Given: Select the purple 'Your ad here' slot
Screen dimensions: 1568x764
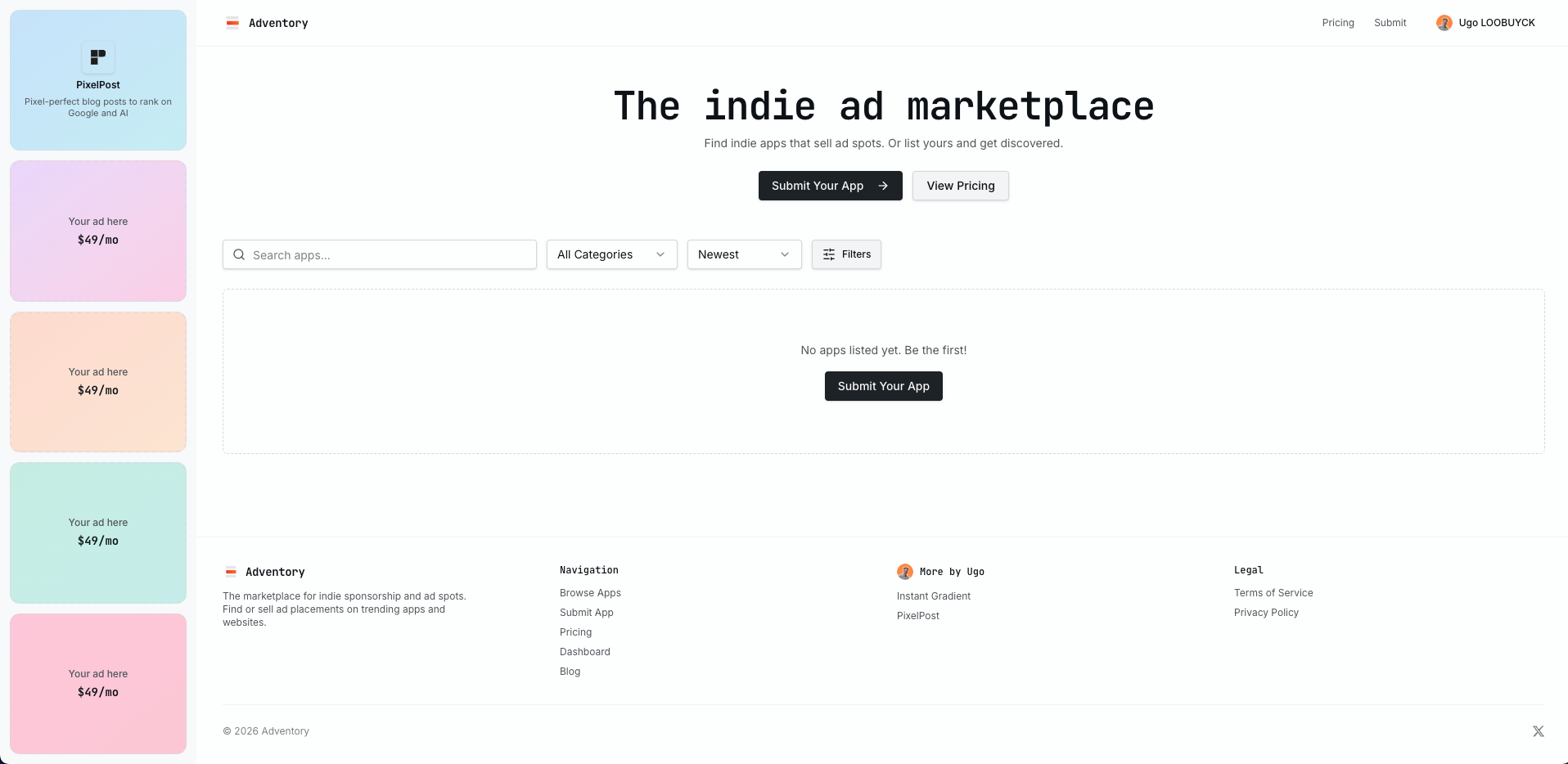Looking at the screenshot, I should 98,231.
